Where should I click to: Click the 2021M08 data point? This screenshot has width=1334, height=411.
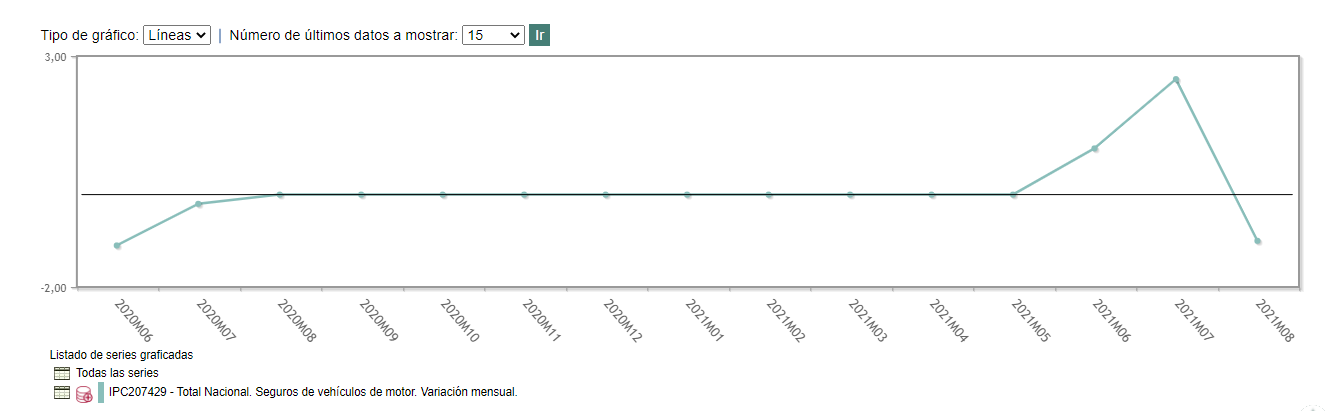(x=1257, y=241)
